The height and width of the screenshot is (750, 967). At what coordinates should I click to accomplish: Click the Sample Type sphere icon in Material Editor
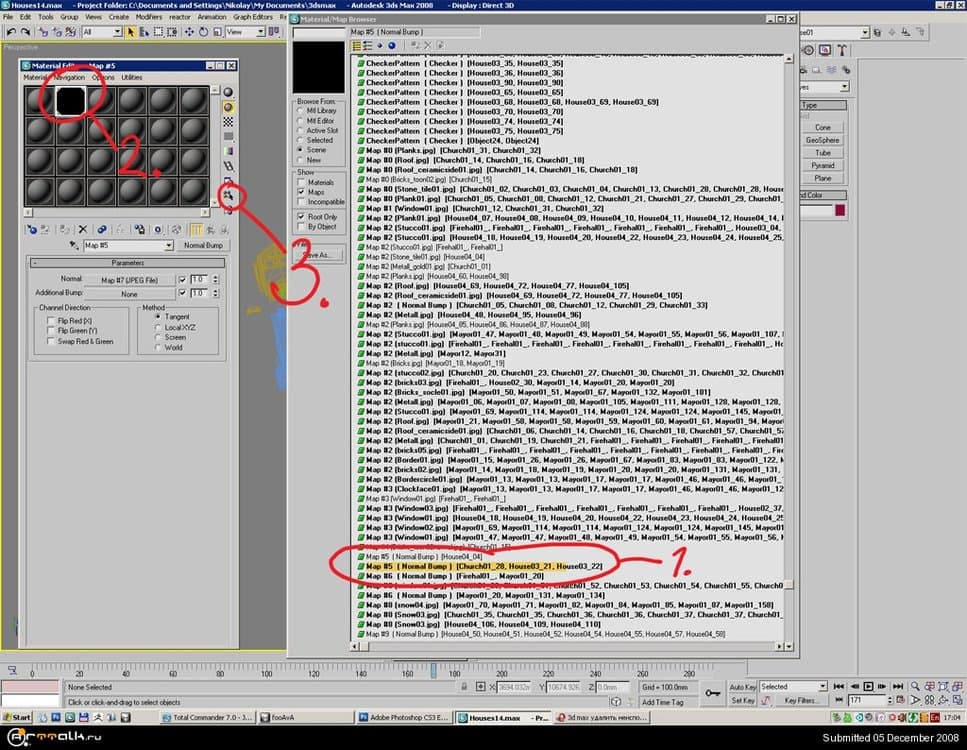tap(228, 92)
